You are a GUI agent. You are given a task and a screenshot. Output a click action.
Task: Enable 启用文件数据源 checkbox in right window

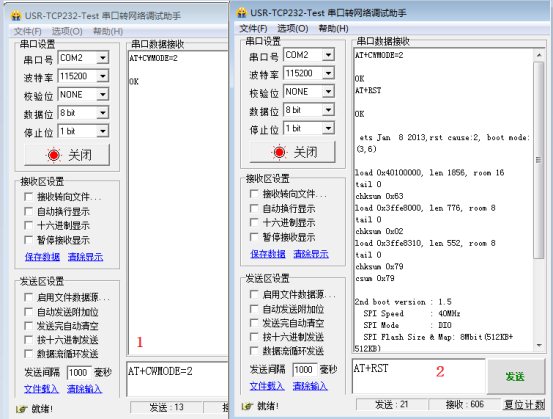[x=254, y=294]
